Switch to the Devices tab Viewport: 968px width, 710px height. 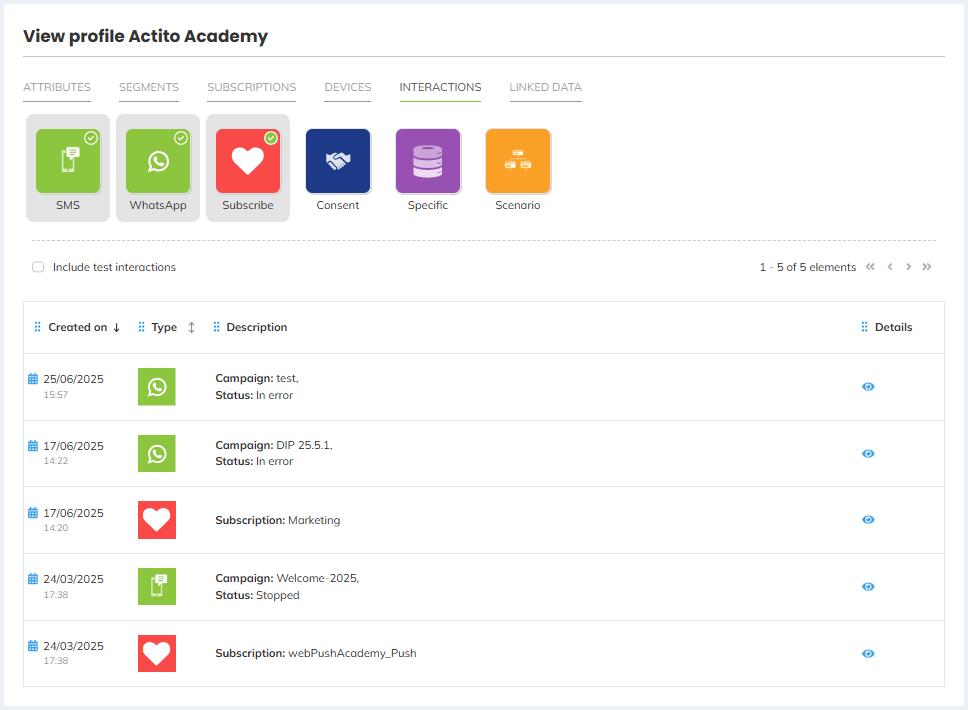348,88
